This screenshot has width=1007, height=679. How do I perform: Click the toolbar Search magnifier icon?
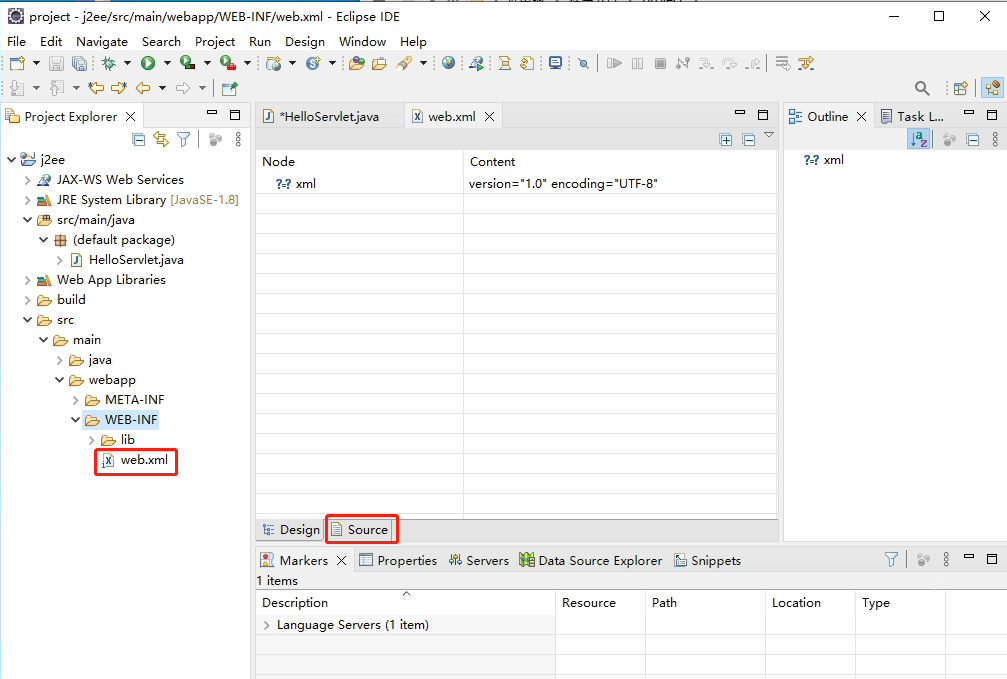(922, 88)
